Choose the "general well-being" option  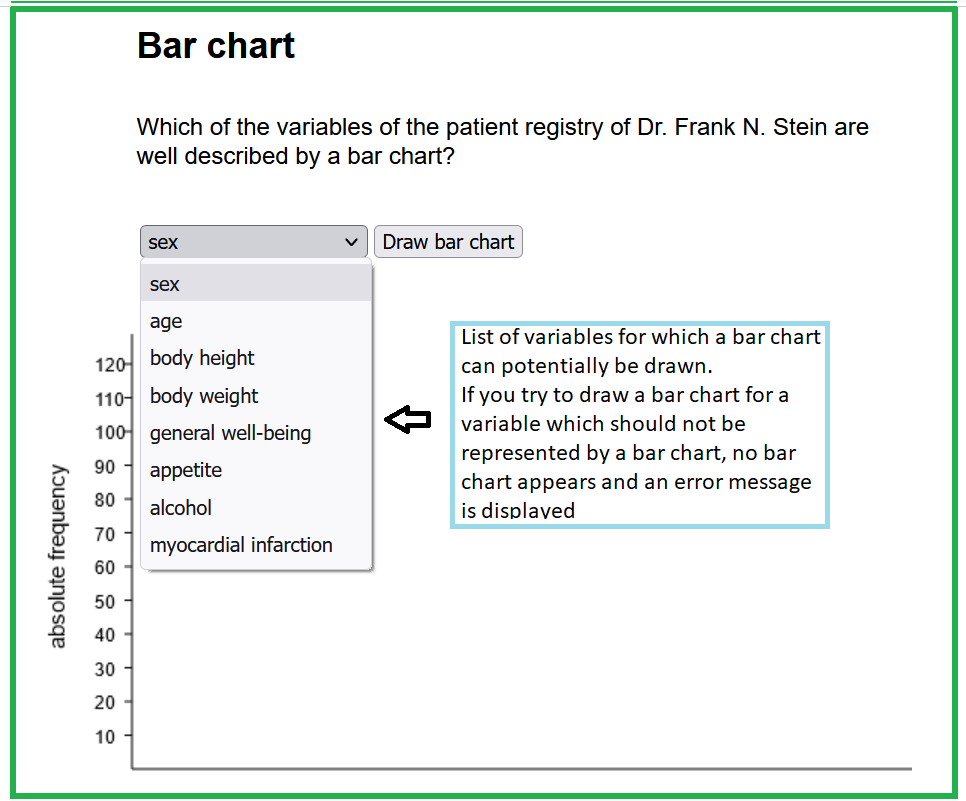click(230, 433)
